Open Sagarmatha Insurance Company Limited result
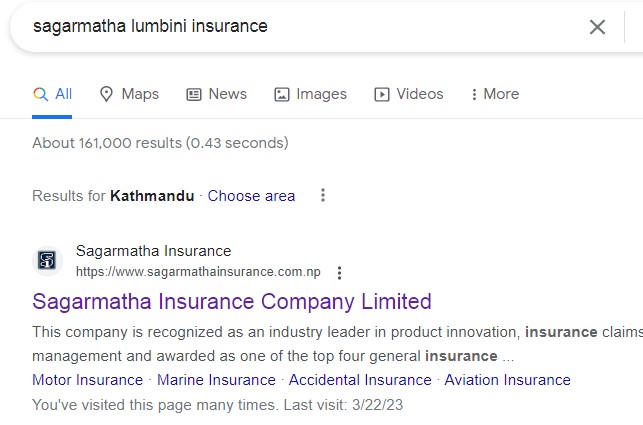The image size is (643, 425). [232, 301]
